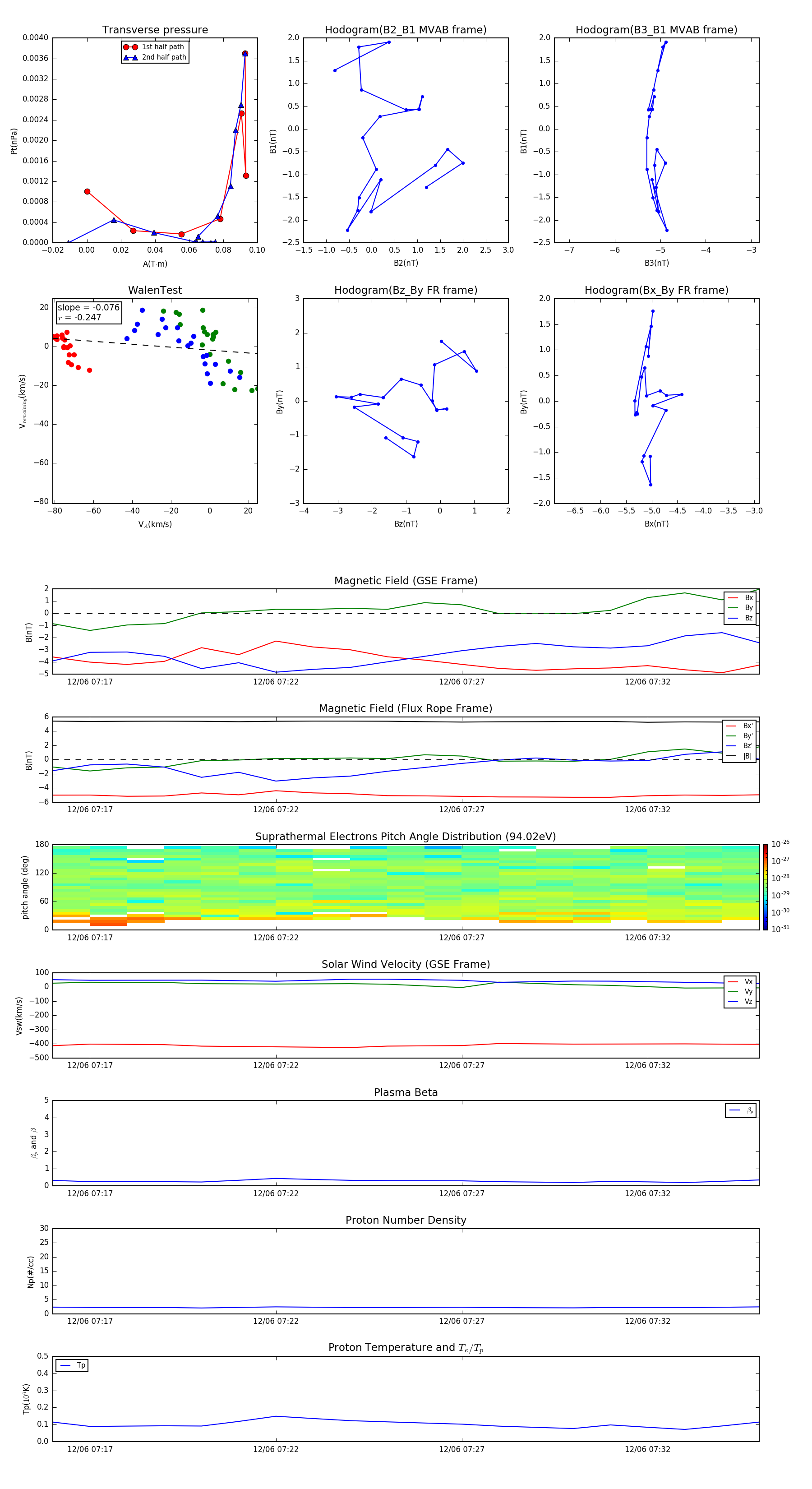
Task: Click the 'slope = -0.076' annotation
Action: pyautogui.click(x=88, y=308)
